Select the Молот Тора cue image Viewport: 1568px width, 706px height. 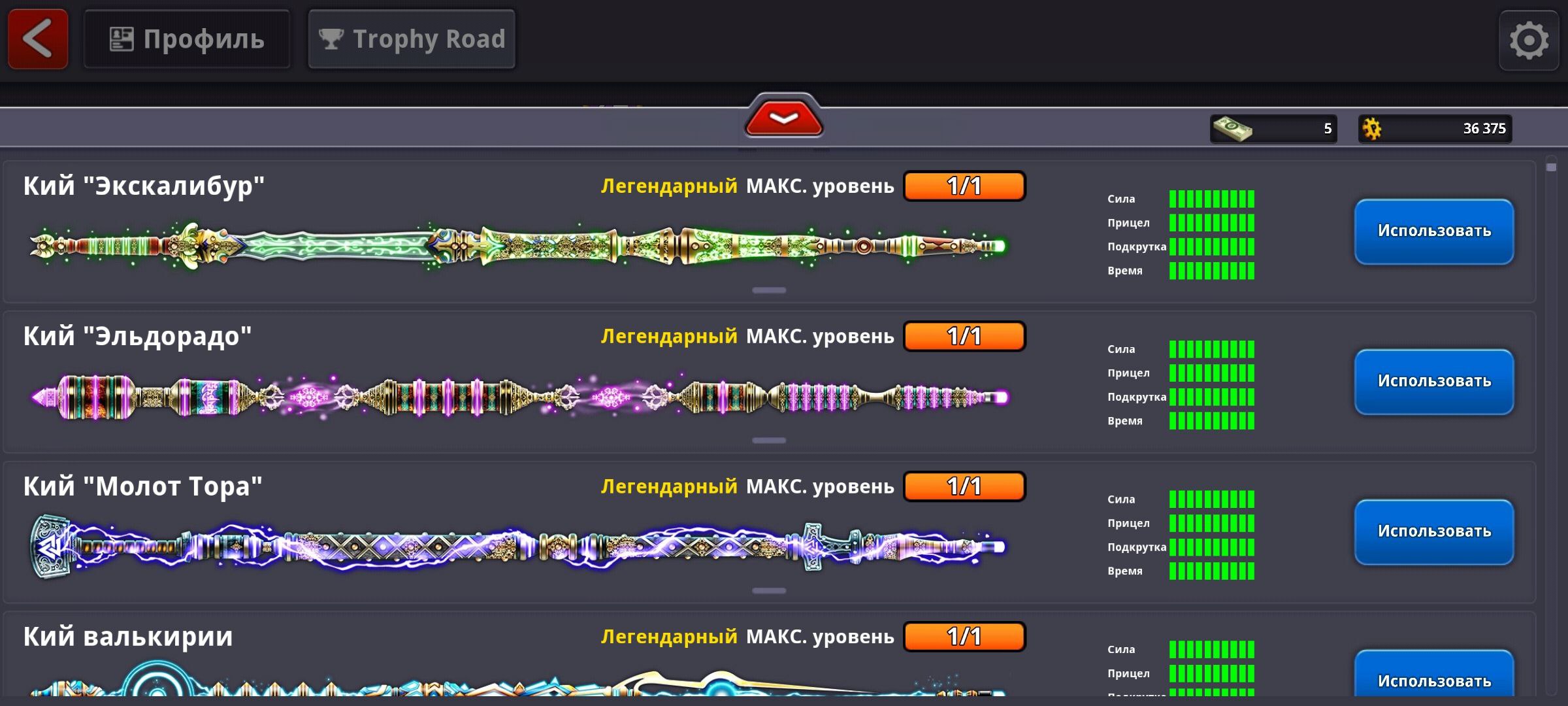(518, 546)
